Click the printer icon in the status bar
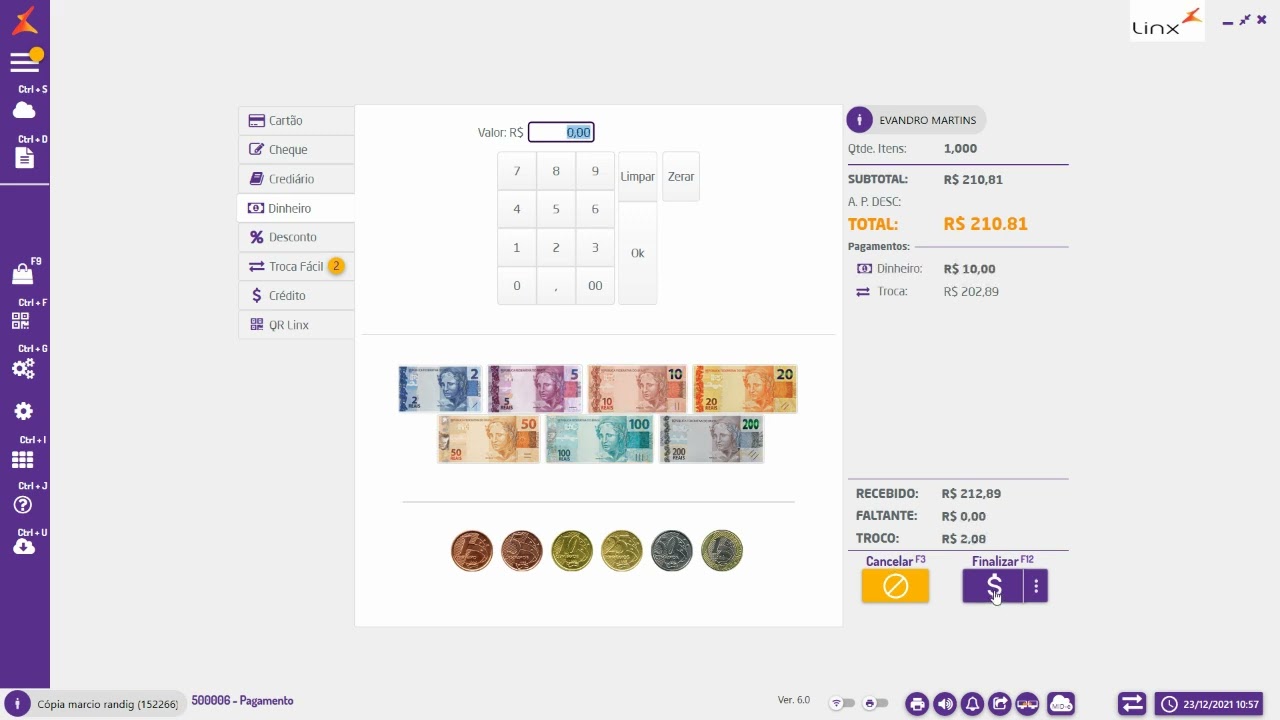 coord(917,704)
